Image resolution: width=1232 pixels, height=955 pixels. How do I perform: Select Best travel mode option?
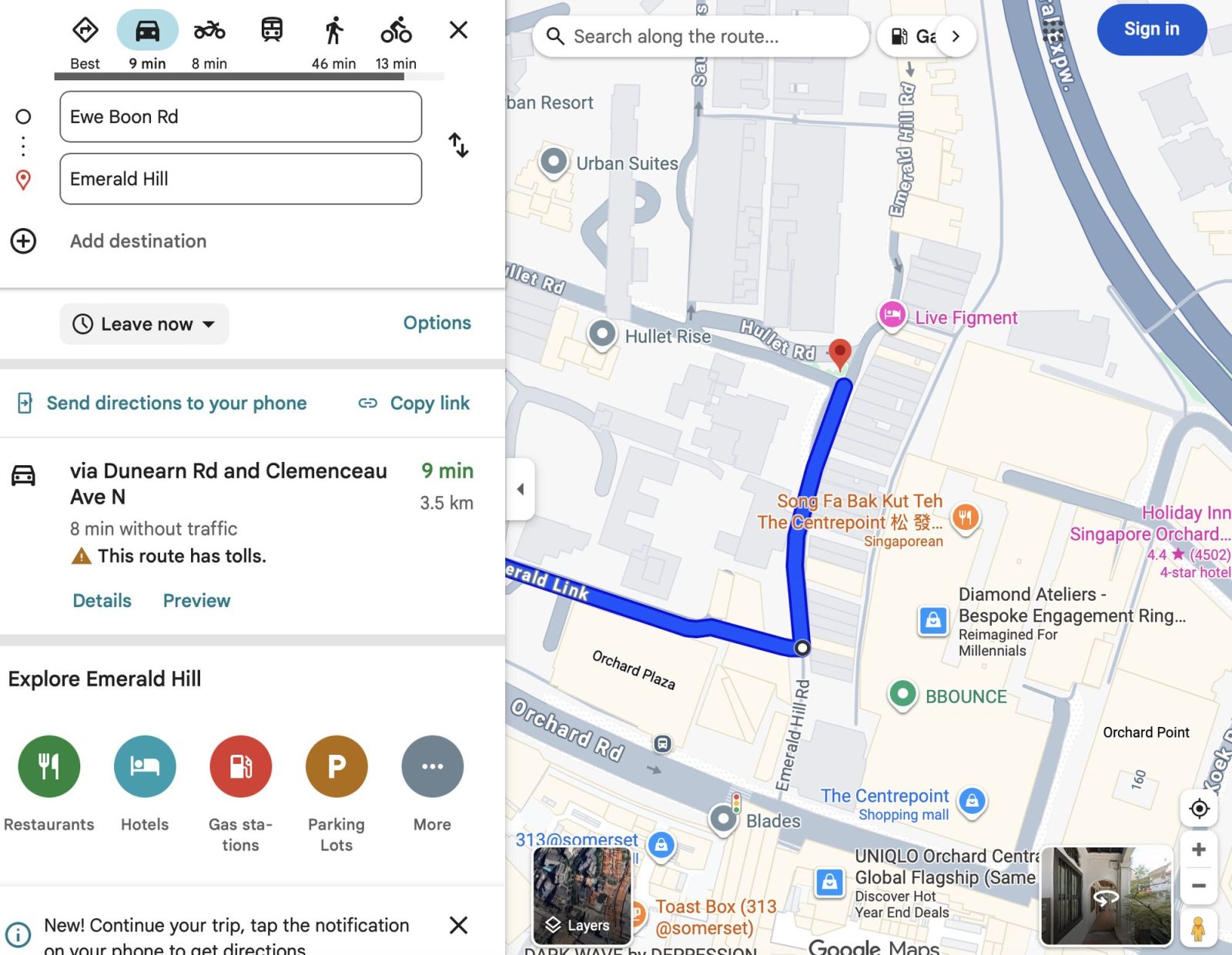pos(85,42)
